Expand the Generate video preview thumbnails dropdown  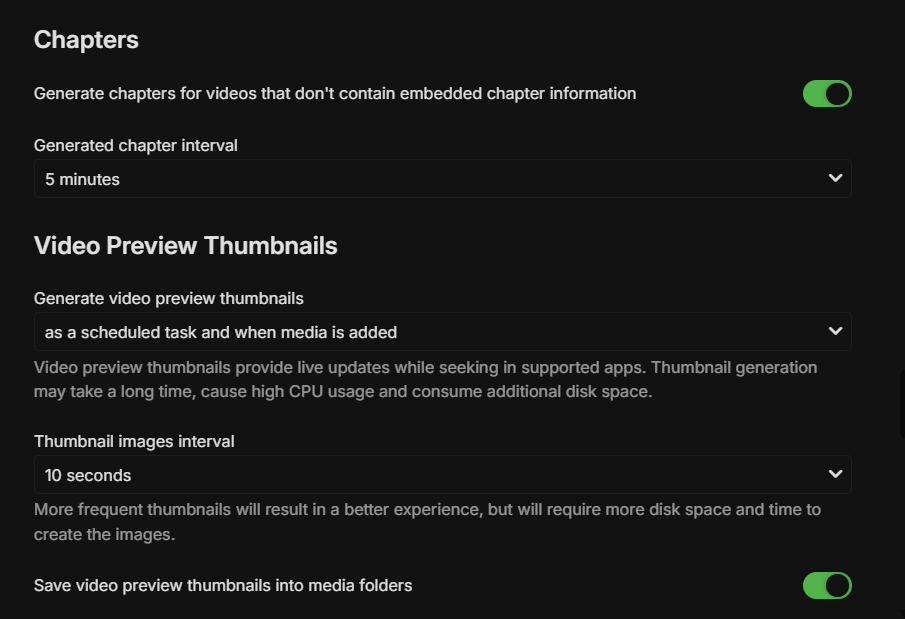[x=442, y=332]
